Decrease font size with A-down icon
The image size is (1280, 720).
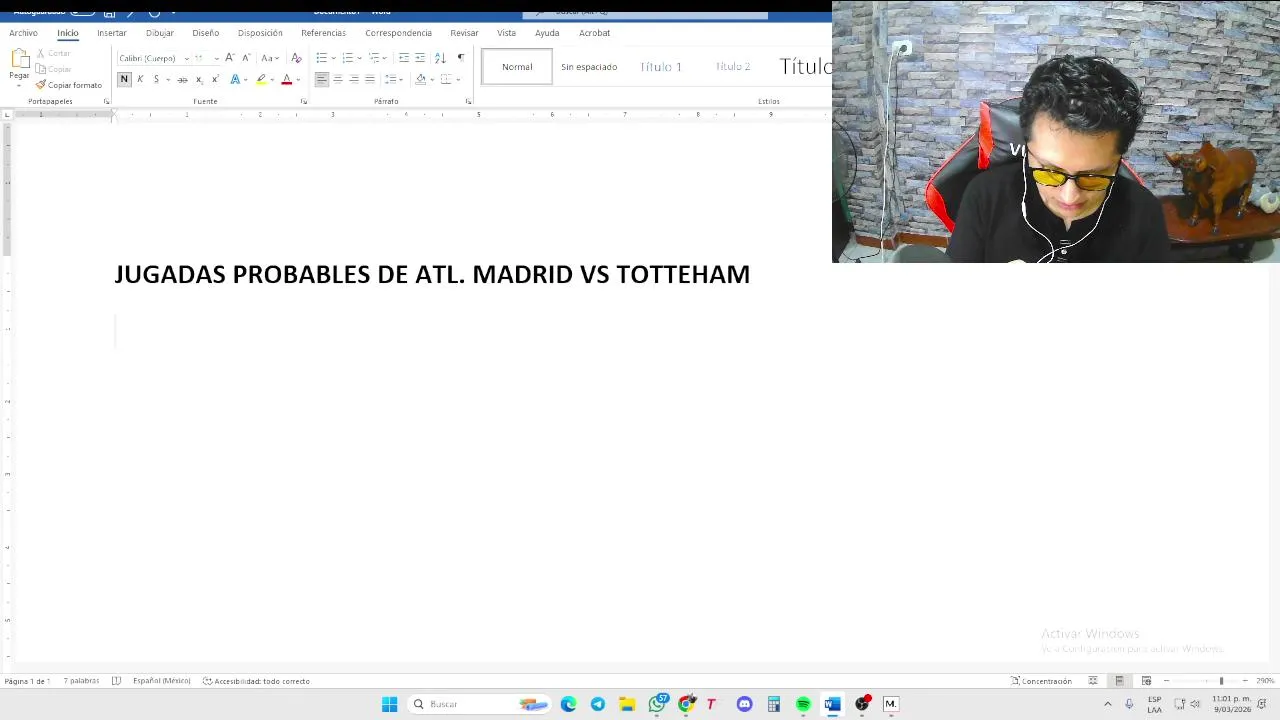[246, 58]
